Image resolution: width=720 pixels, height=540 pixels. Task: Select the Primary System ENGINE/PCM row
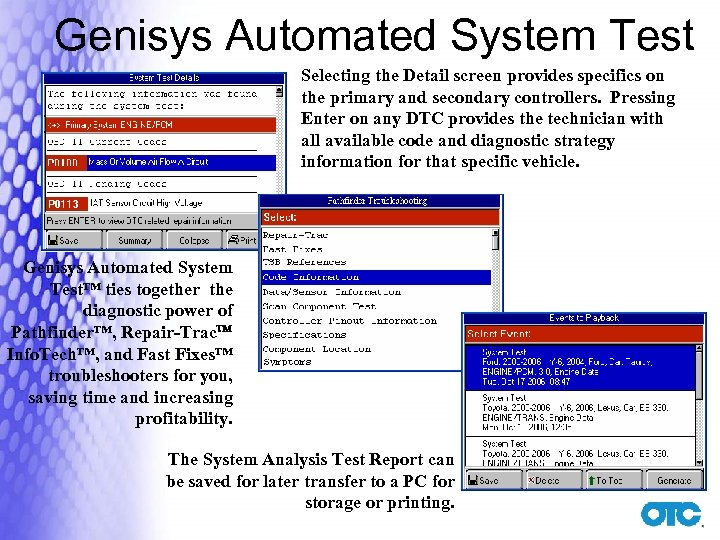[x=161, y=124]
